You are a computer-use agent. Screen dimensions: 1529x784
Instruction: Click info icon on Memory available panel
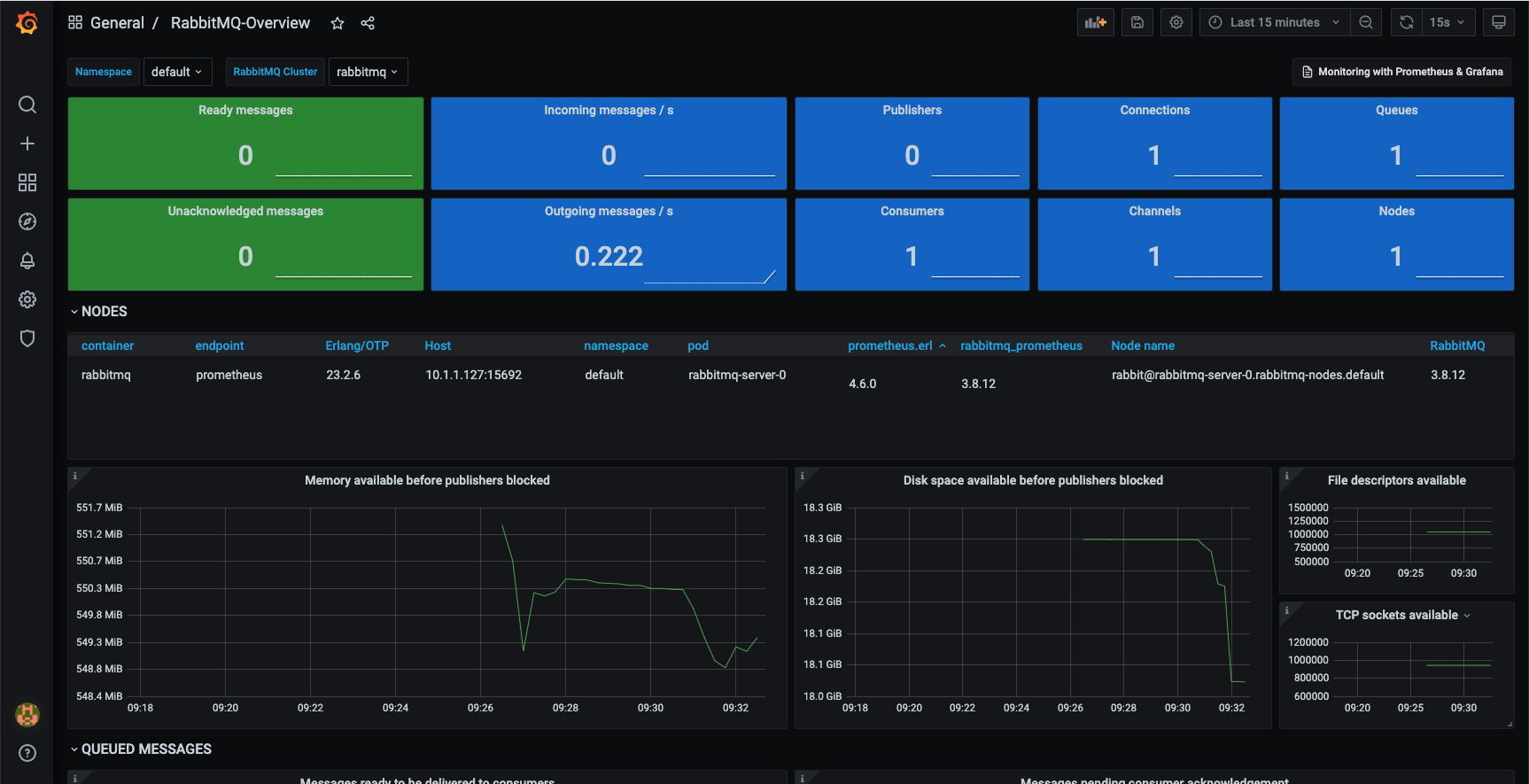click(x=75, y=476)
